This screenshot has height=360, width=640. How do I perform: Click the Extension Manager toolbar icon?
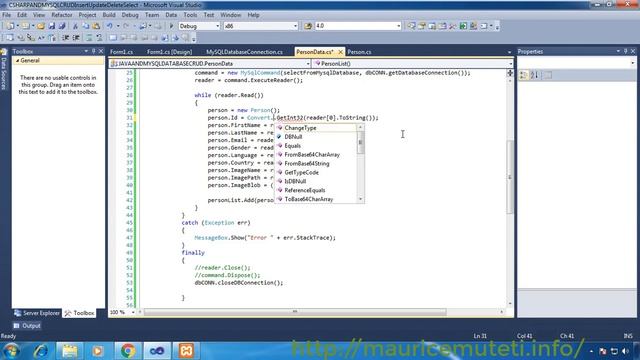click(x=473, y=26)
